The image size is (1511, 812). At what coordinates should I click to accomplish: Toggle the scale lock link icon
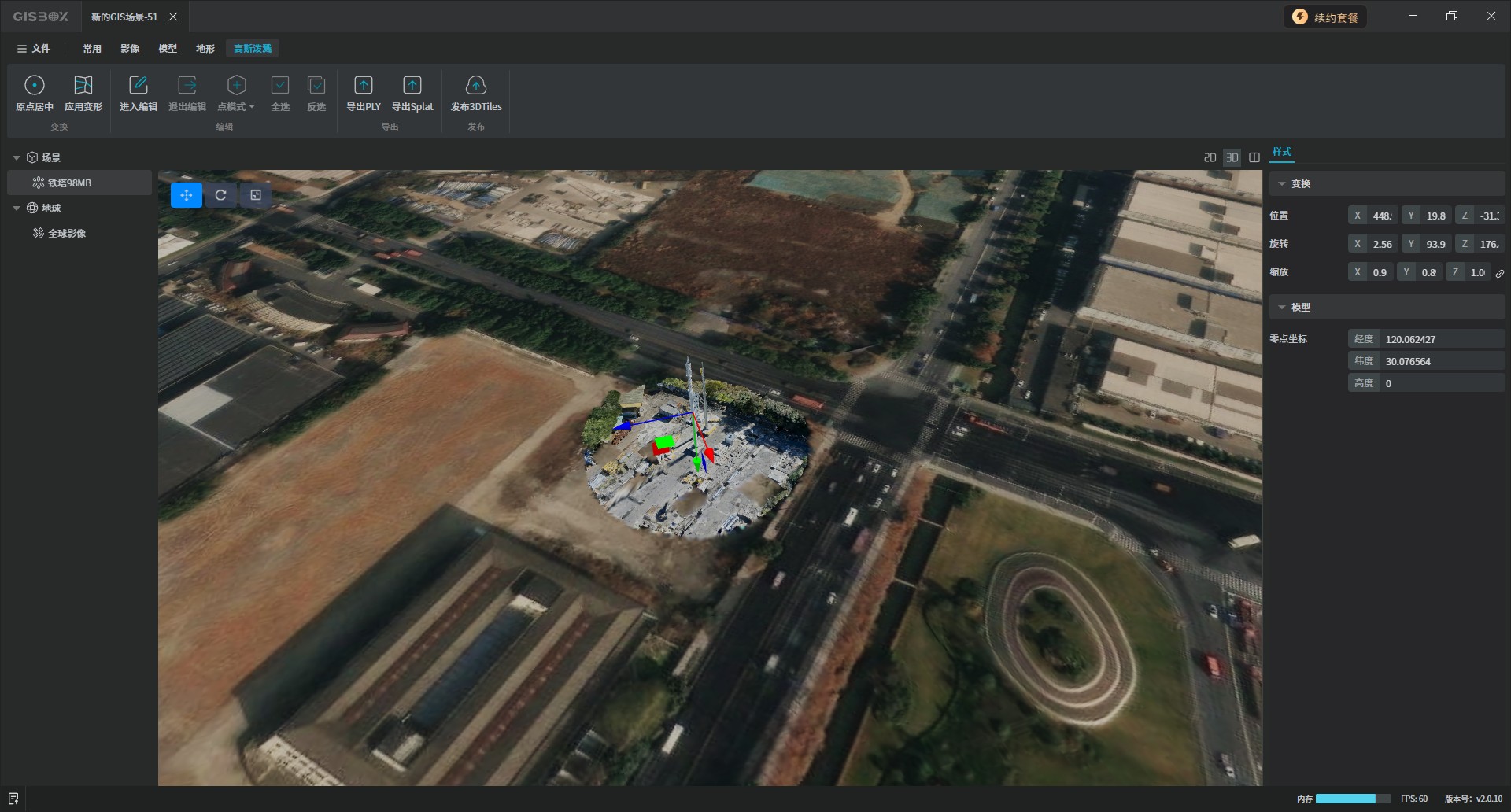pos(1500,273)
